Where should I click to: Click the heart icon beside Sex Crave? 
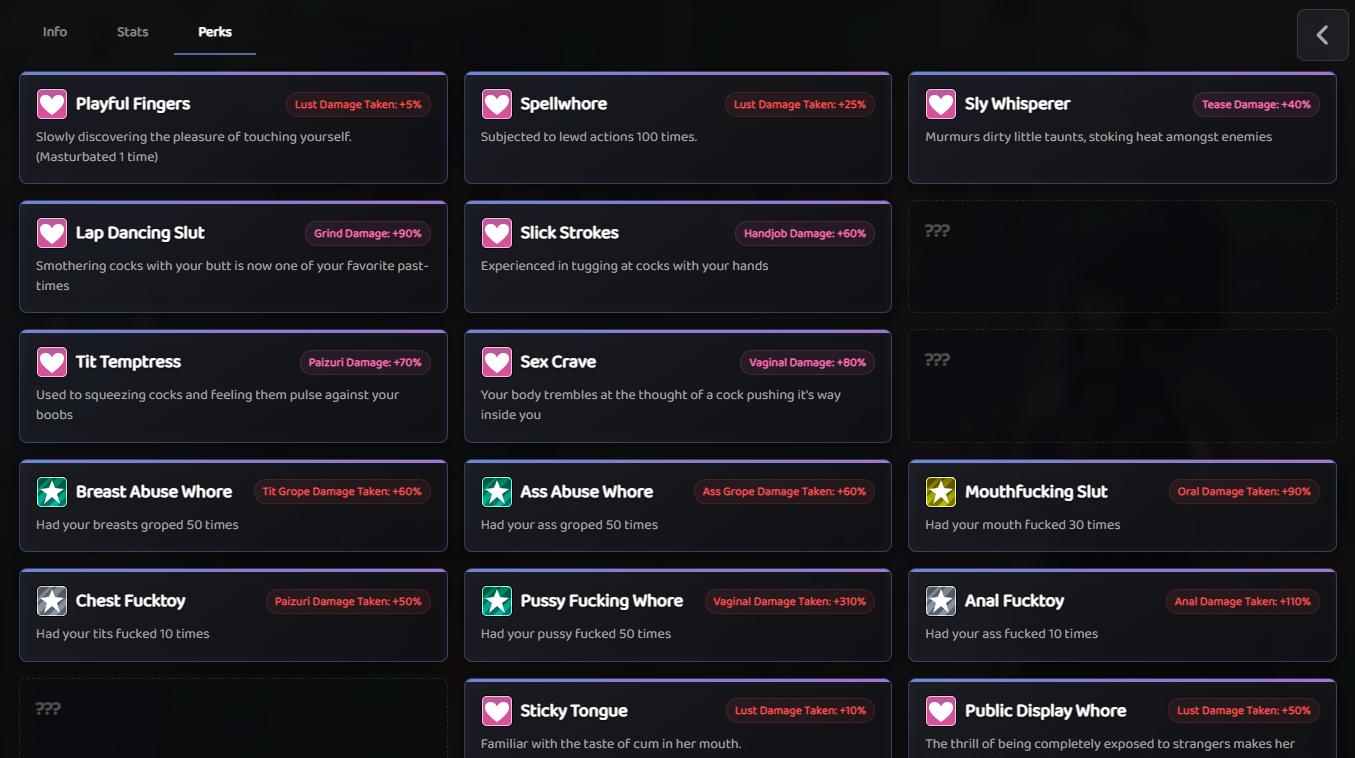497,362
